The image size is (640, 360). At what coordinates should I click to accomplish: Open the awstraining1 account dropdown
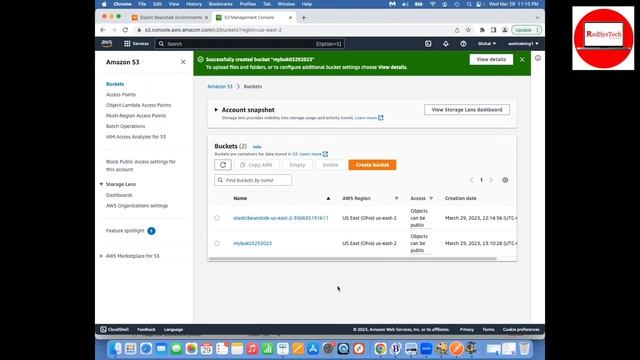523,44
